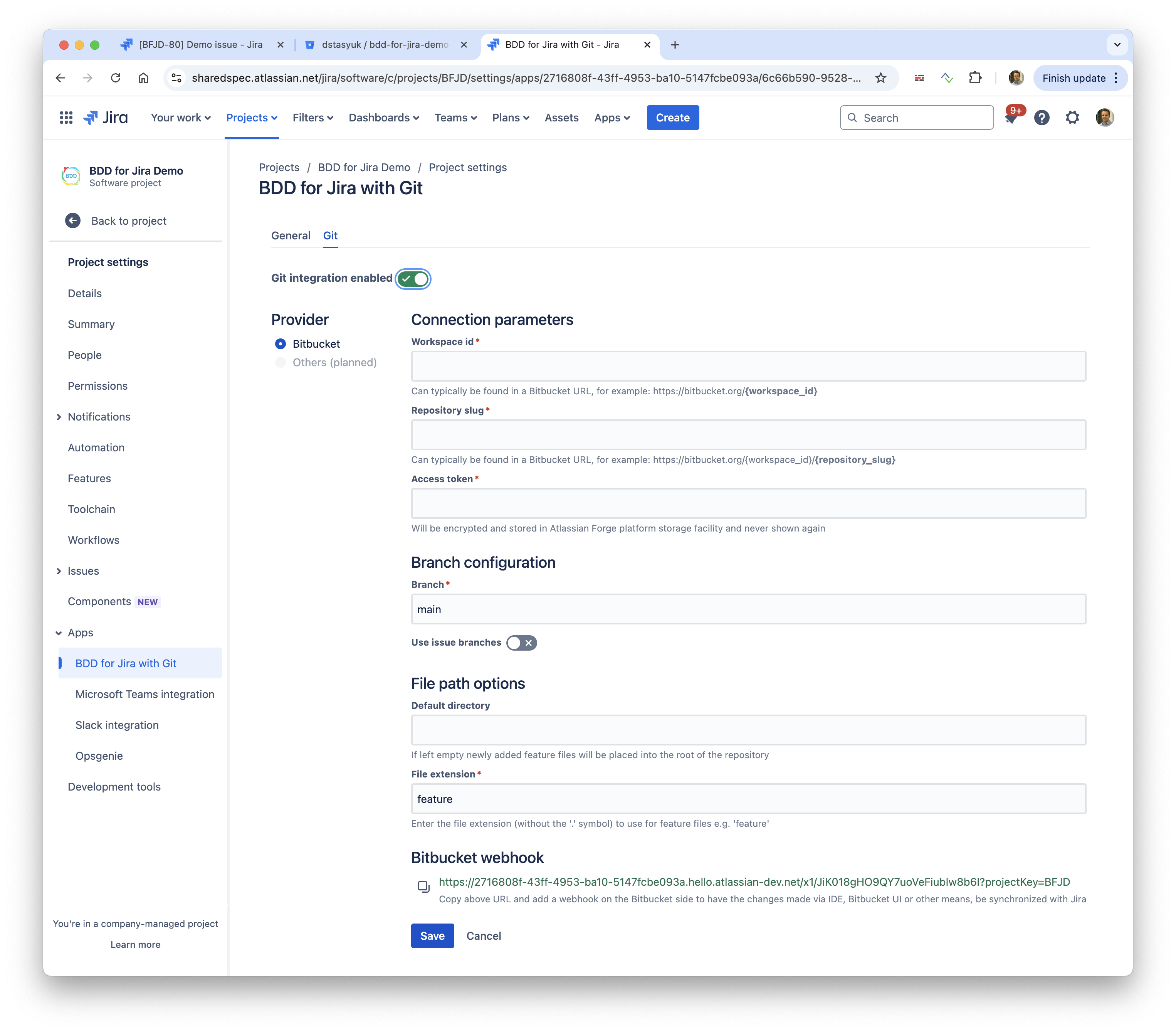Close the dstasyuk bdd-for-jira-demo tab
This screenshot has width=1176, height=1033.
pos(464,44)
